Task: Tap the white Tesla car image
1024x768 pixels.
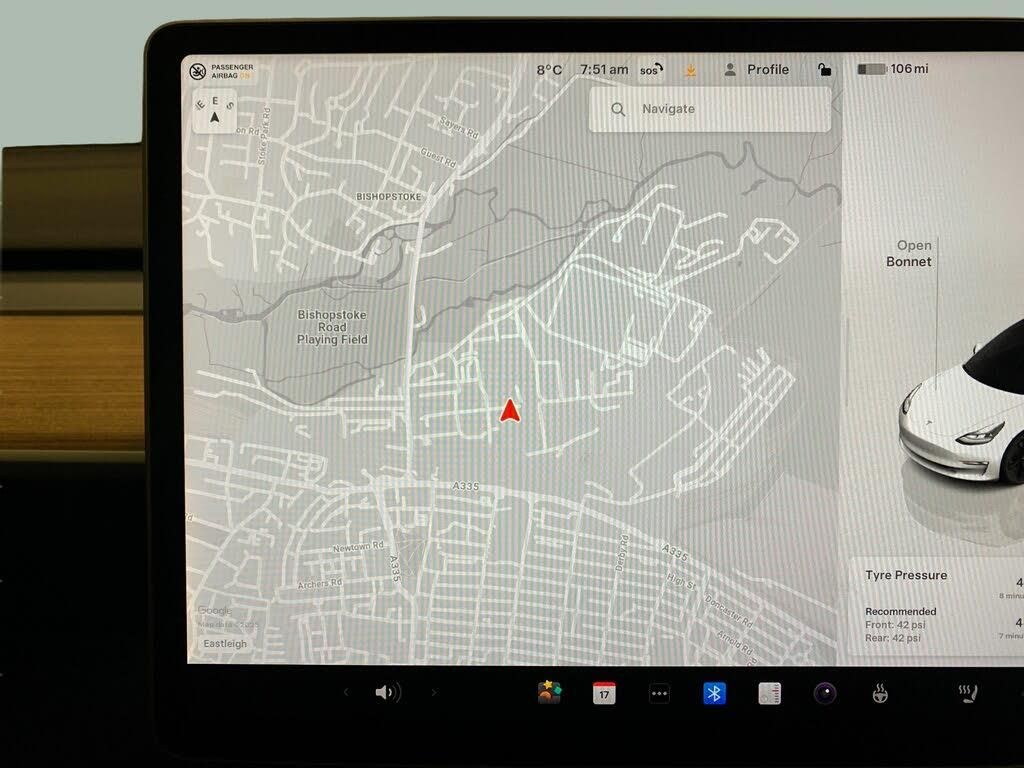Action: [961, 406]
